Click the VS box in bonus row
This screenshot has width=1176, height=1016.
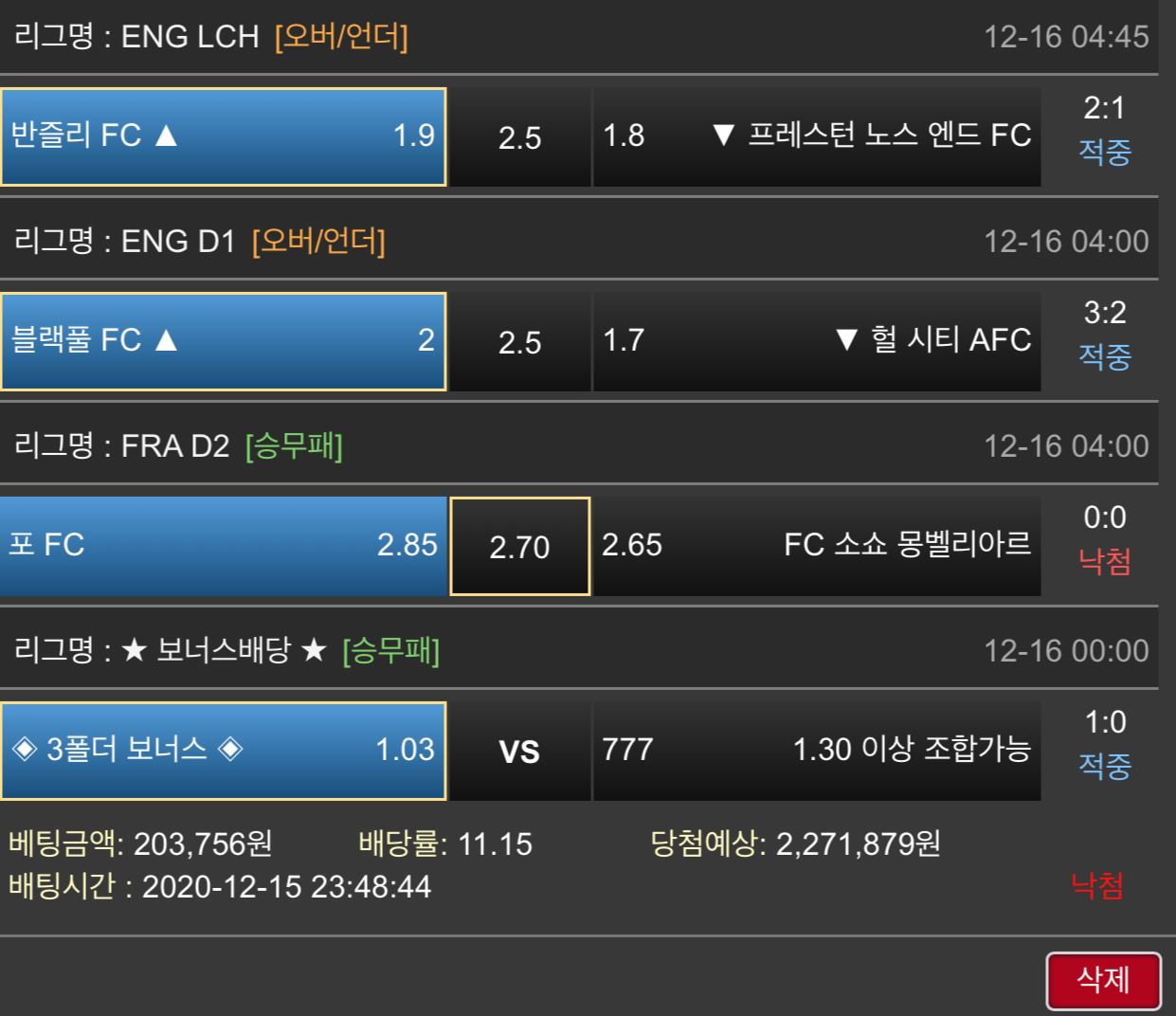pos(519,752)
